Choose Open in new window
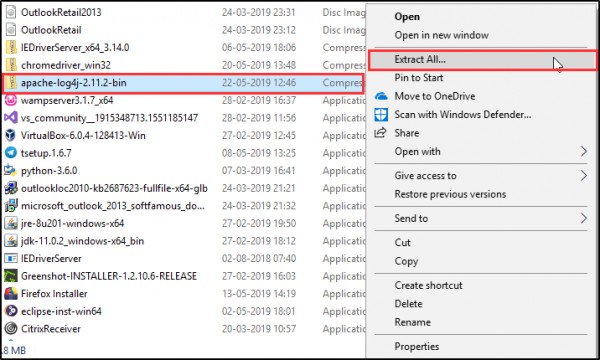The image size is (600, 360). (441, 35)
